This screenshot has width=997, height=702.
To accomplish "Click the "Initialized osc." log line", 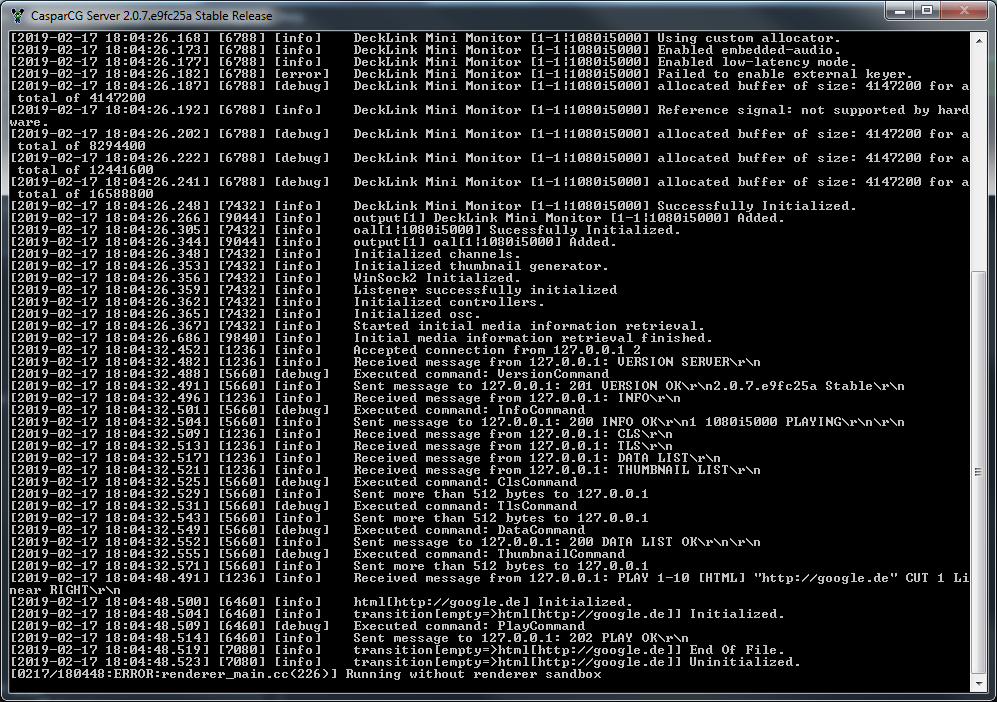I will (245, 313).
